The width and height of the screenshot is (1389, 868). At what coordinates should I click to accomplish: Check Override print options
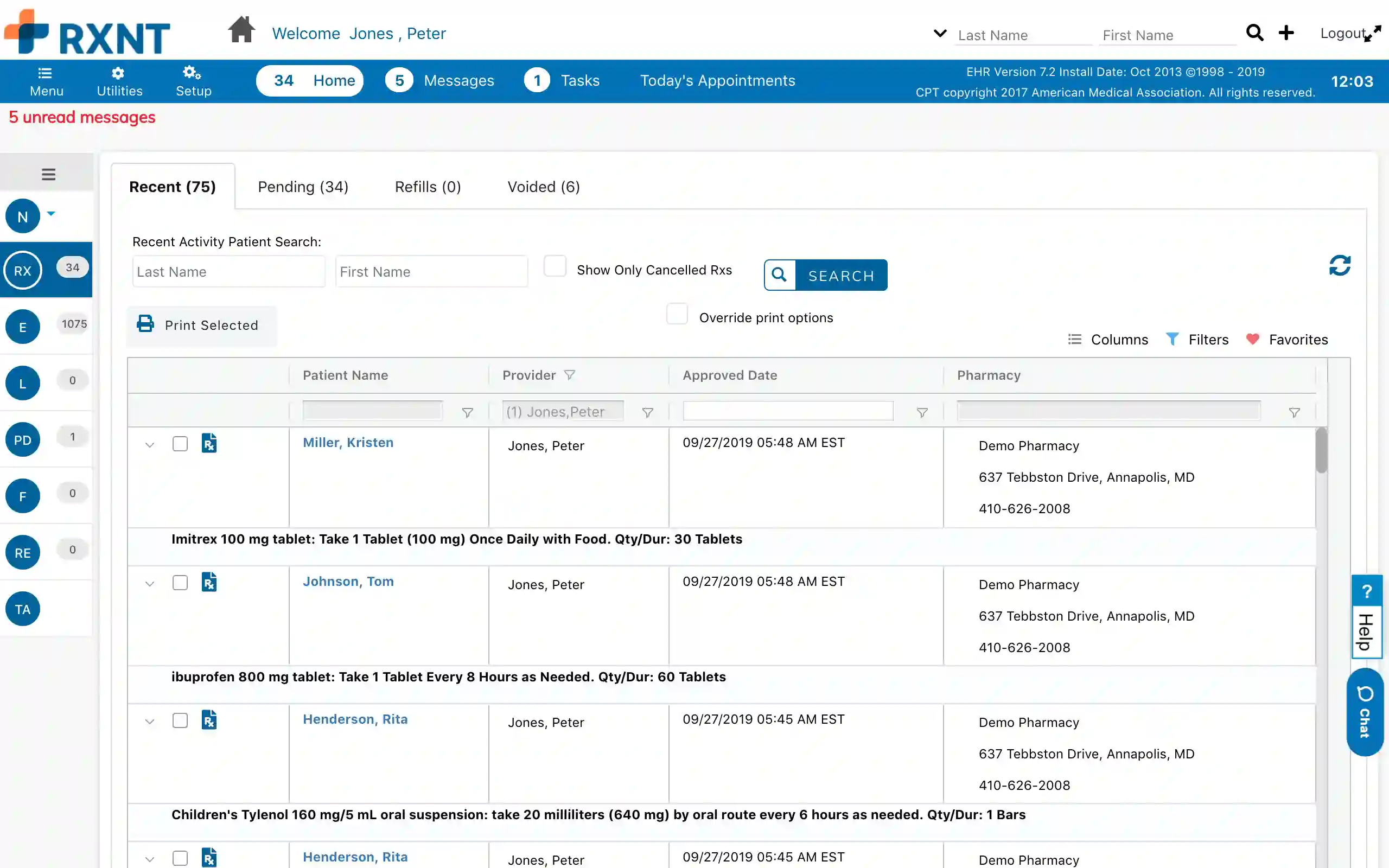point(677,314)
